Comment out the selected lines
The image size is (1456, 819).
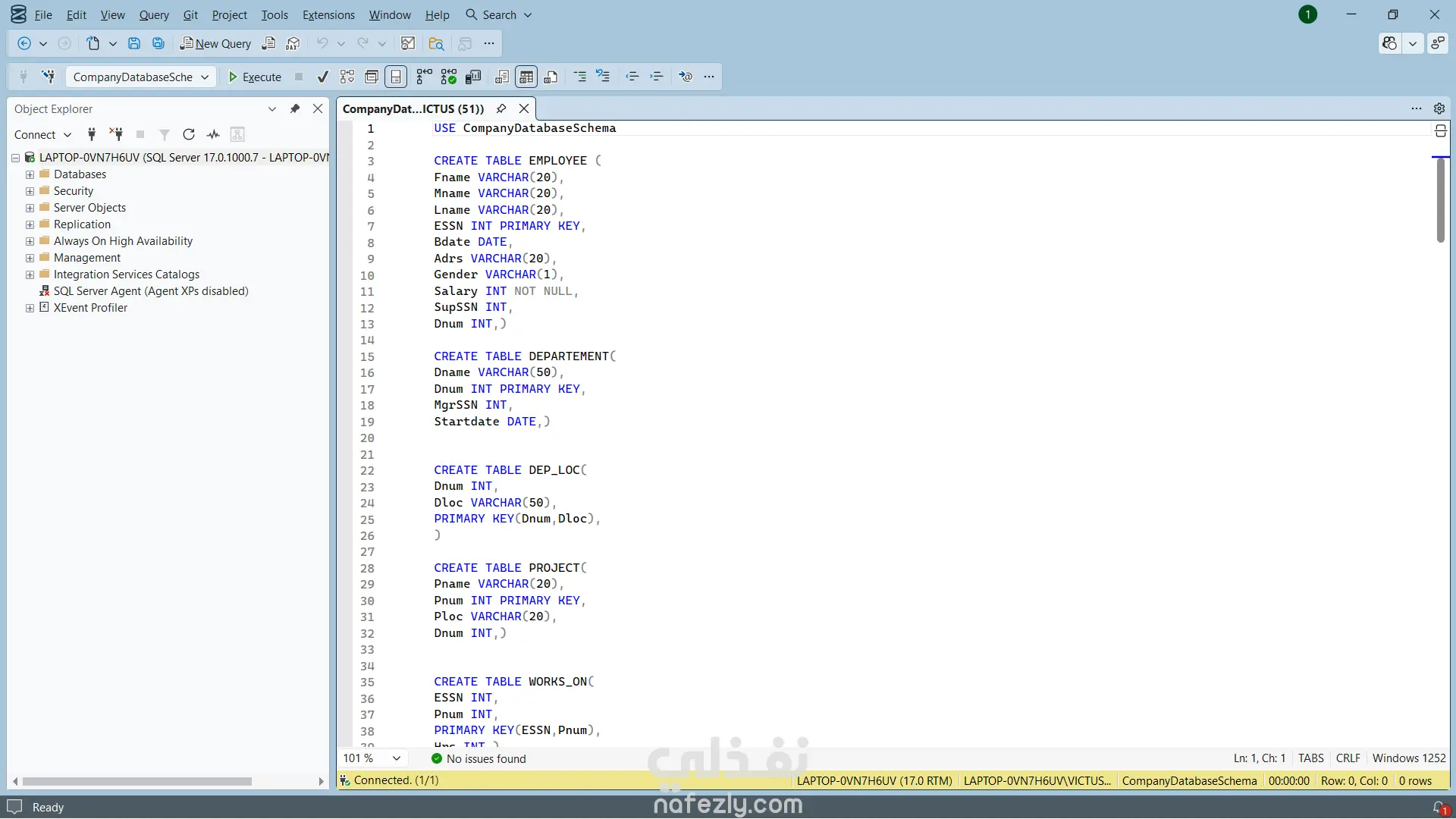coord(579,77)
